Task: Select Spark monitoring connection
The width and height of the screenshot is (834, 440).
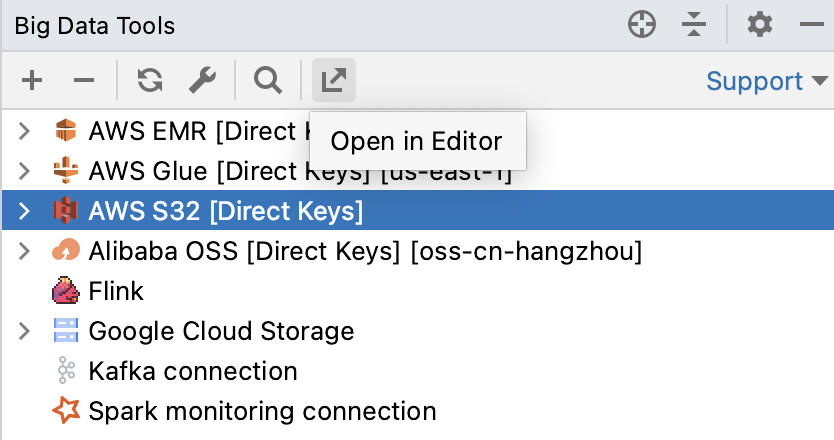Action: click(262, 411)
